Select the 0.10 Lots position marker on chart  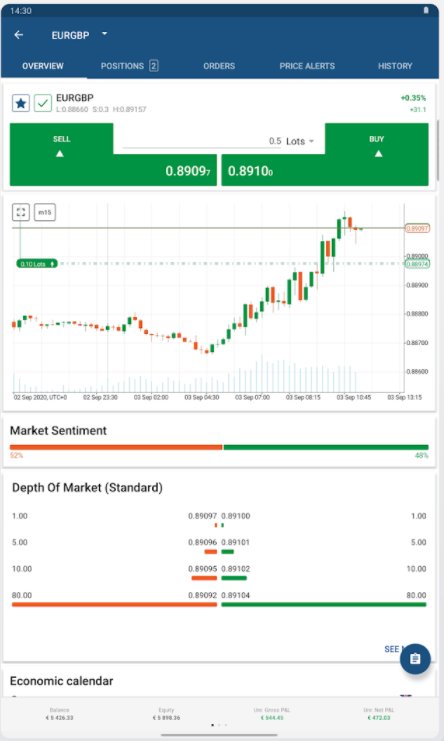pyautogui.click(x=37, y=264)
